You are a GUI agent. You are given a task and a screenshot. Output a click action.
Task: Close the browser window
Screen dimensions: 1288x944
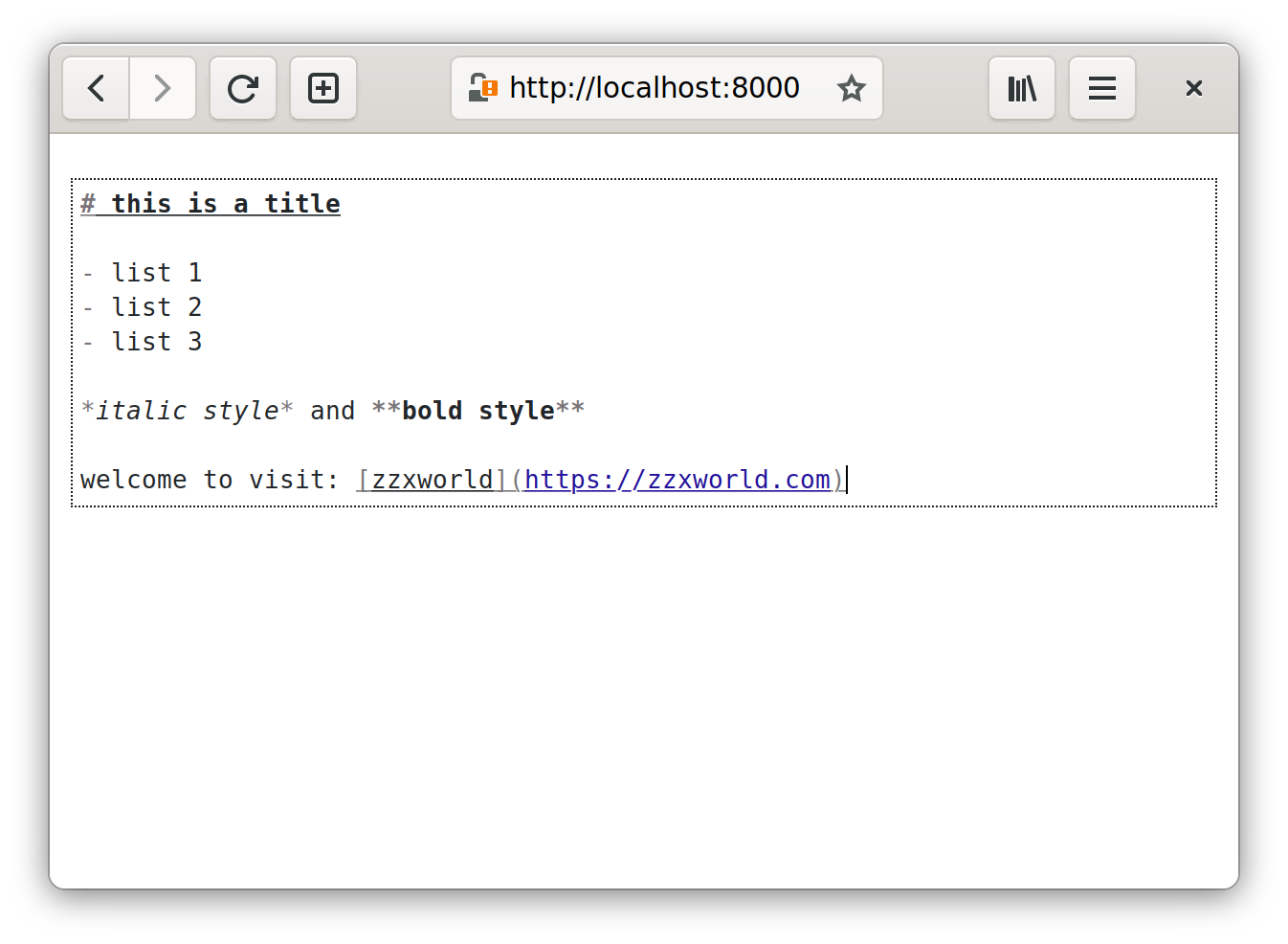point(1193,88)
